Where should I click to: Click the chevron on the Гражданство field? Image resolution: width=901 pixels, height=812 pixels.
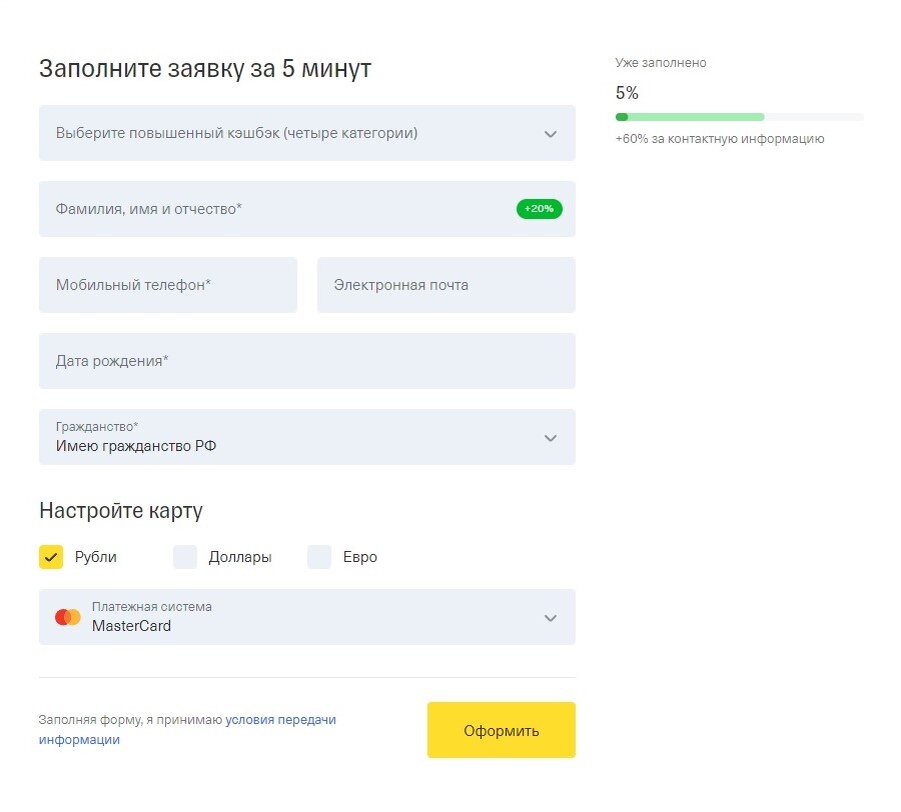pyautogui.click(x=550, y=437)
